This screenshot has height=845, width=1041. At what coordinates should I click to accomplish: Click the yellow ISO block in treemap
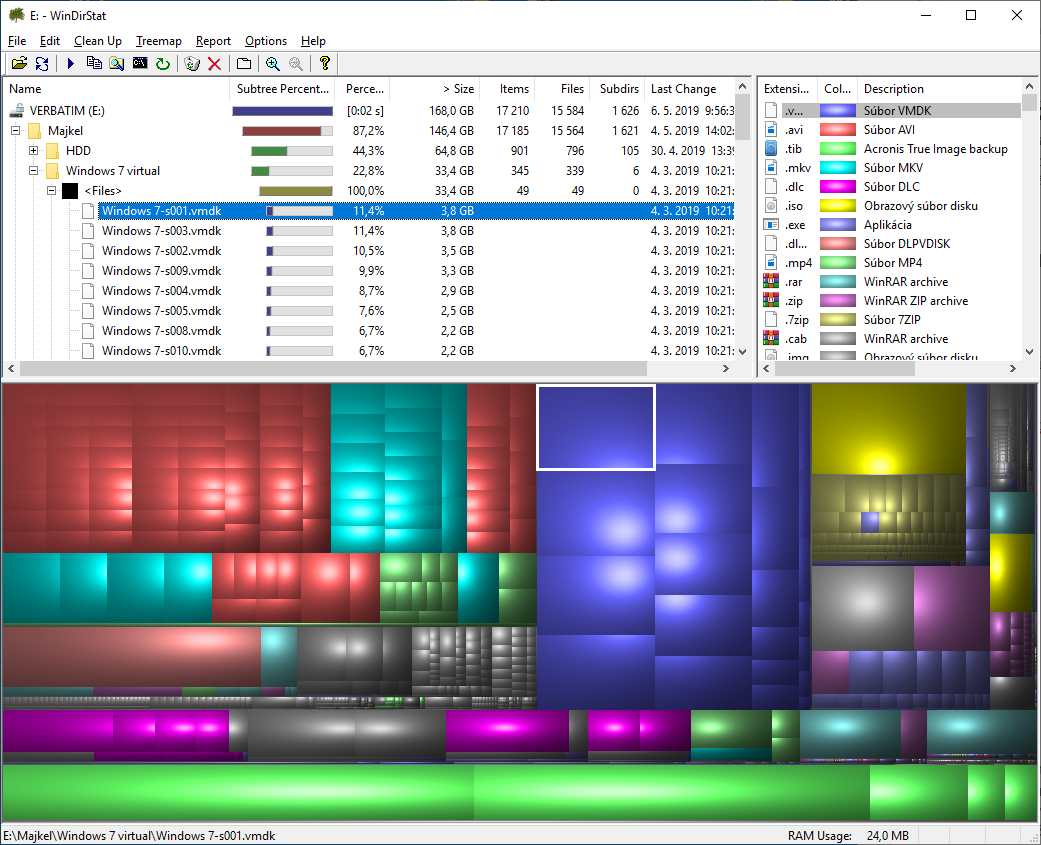[887, 428]
